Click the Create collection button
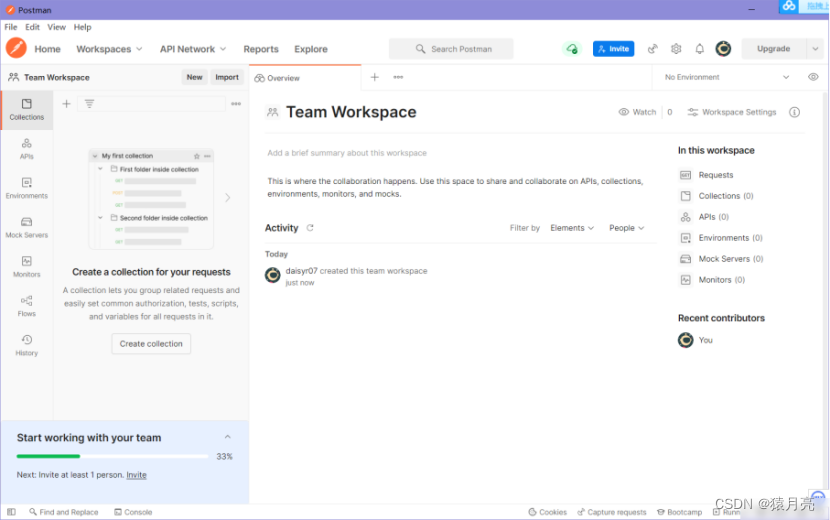The image size is (830, 520). (x=151, y=344)
